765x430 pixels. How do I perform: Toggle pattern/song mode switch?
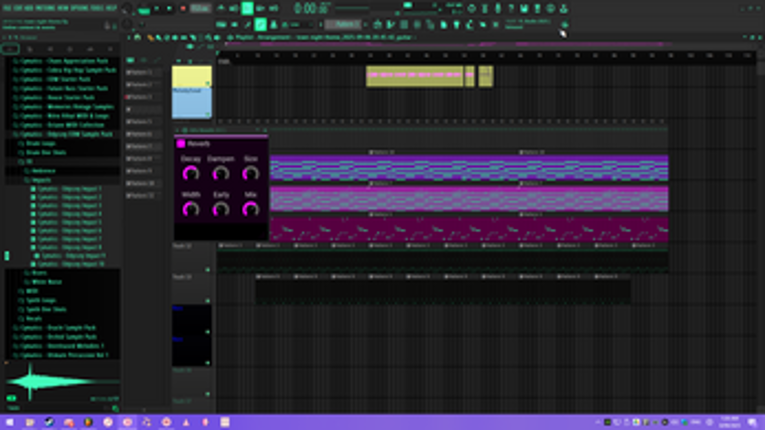[x=144, y=9]
